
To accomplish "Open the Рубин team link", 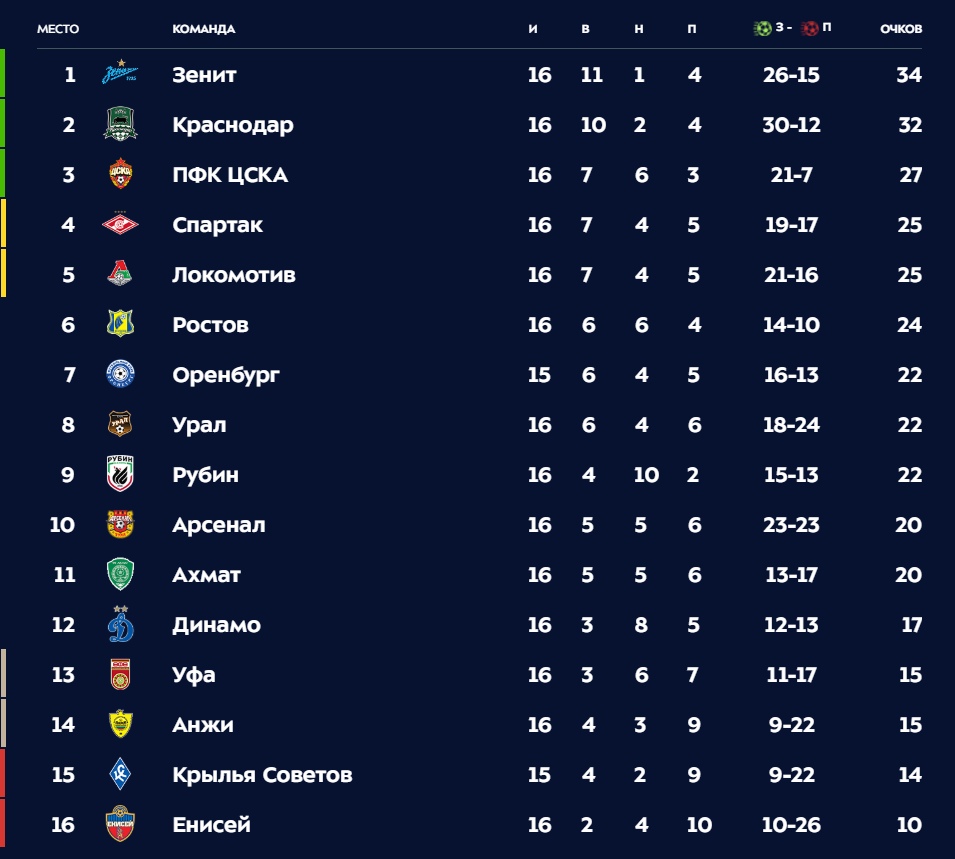I will pyautogui.click(x=205, y=475).
